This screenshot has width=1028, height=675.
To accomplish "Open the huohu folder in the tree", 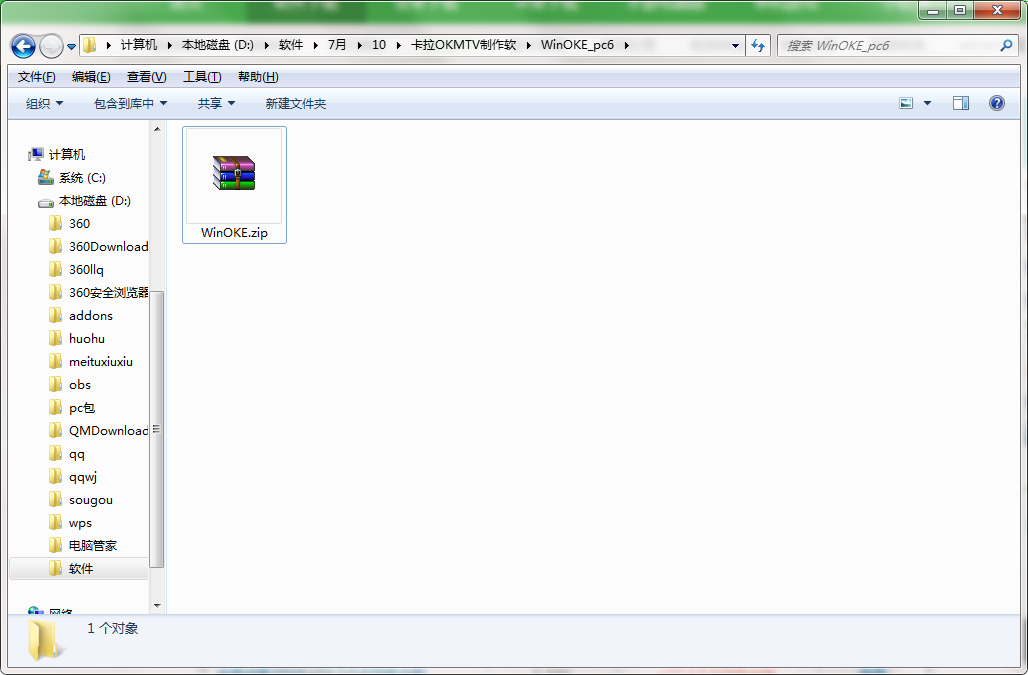I will tap(87, 338).
